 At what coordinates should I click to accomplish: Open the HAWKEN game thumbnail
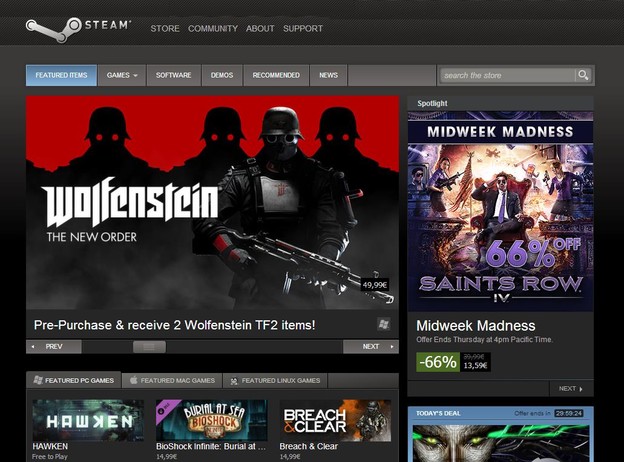tap(88, 421)
